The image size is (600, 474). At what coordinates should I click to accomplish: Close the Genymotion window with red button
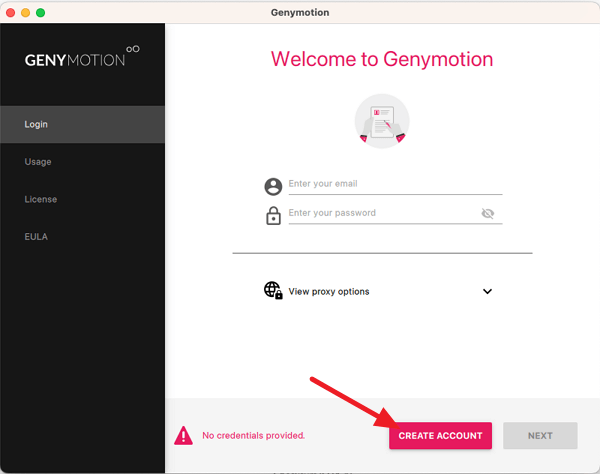pos(10,13)
